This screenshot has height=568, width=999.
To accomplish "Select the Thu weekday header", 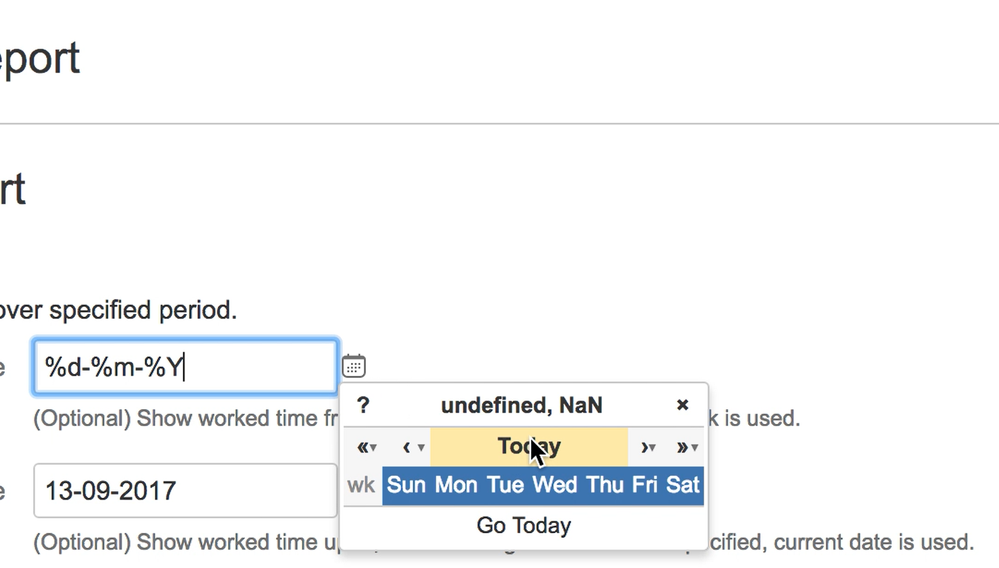I will tap(605, 485).
